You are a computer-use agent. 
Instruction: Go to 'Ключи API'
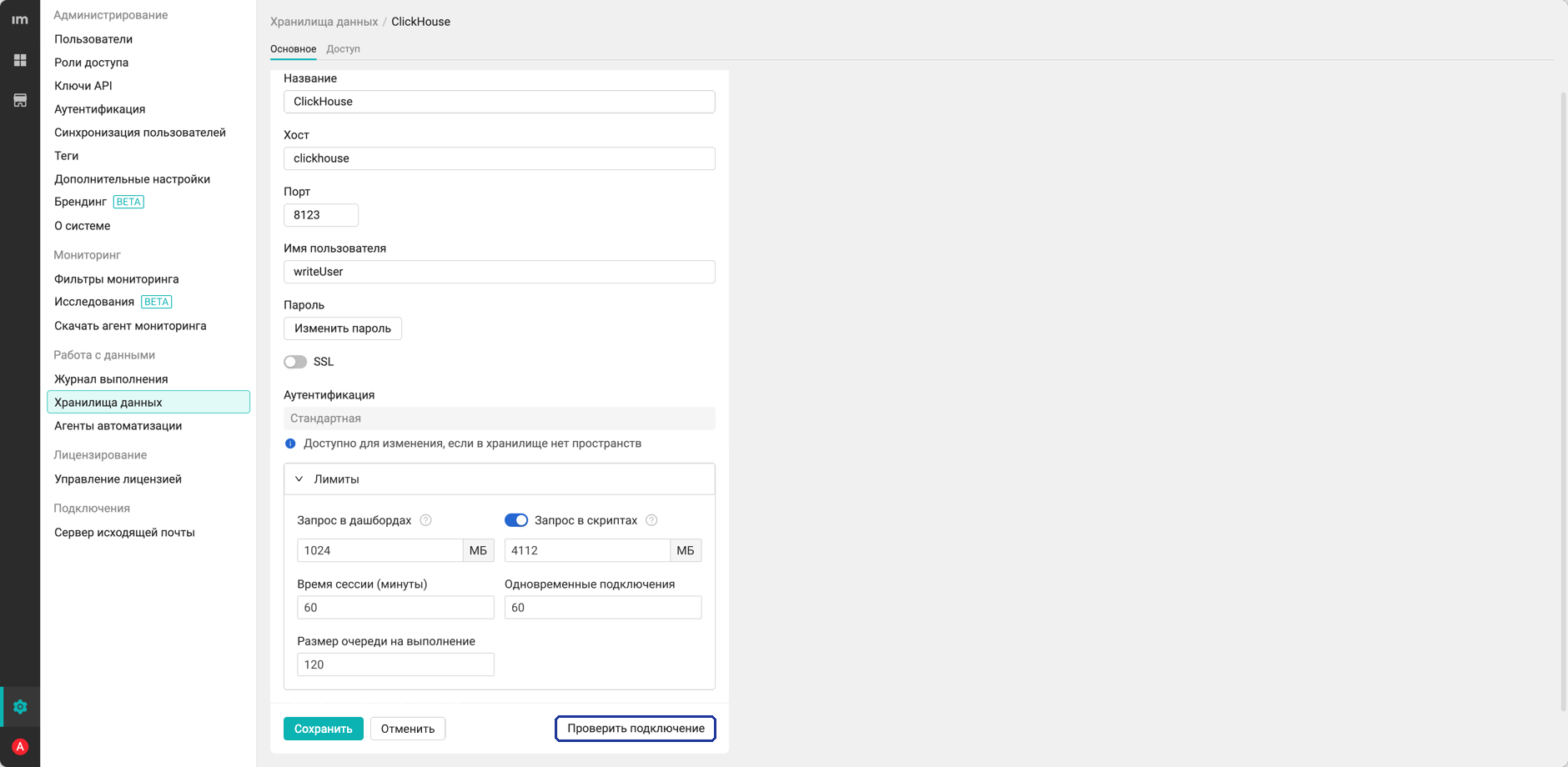click(83, 86)
